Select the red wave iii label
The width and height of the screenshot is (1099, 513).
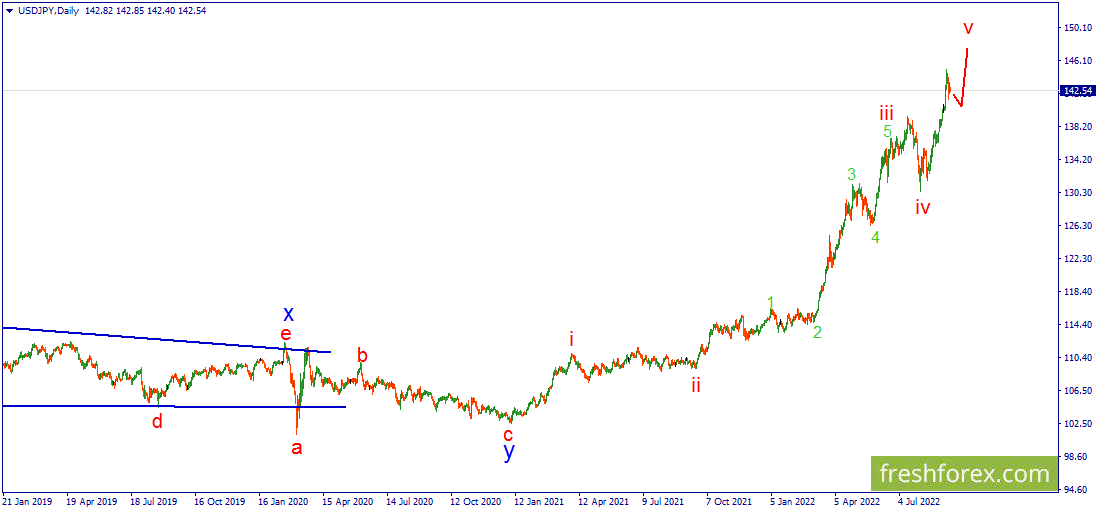click(x=886, y=111)
